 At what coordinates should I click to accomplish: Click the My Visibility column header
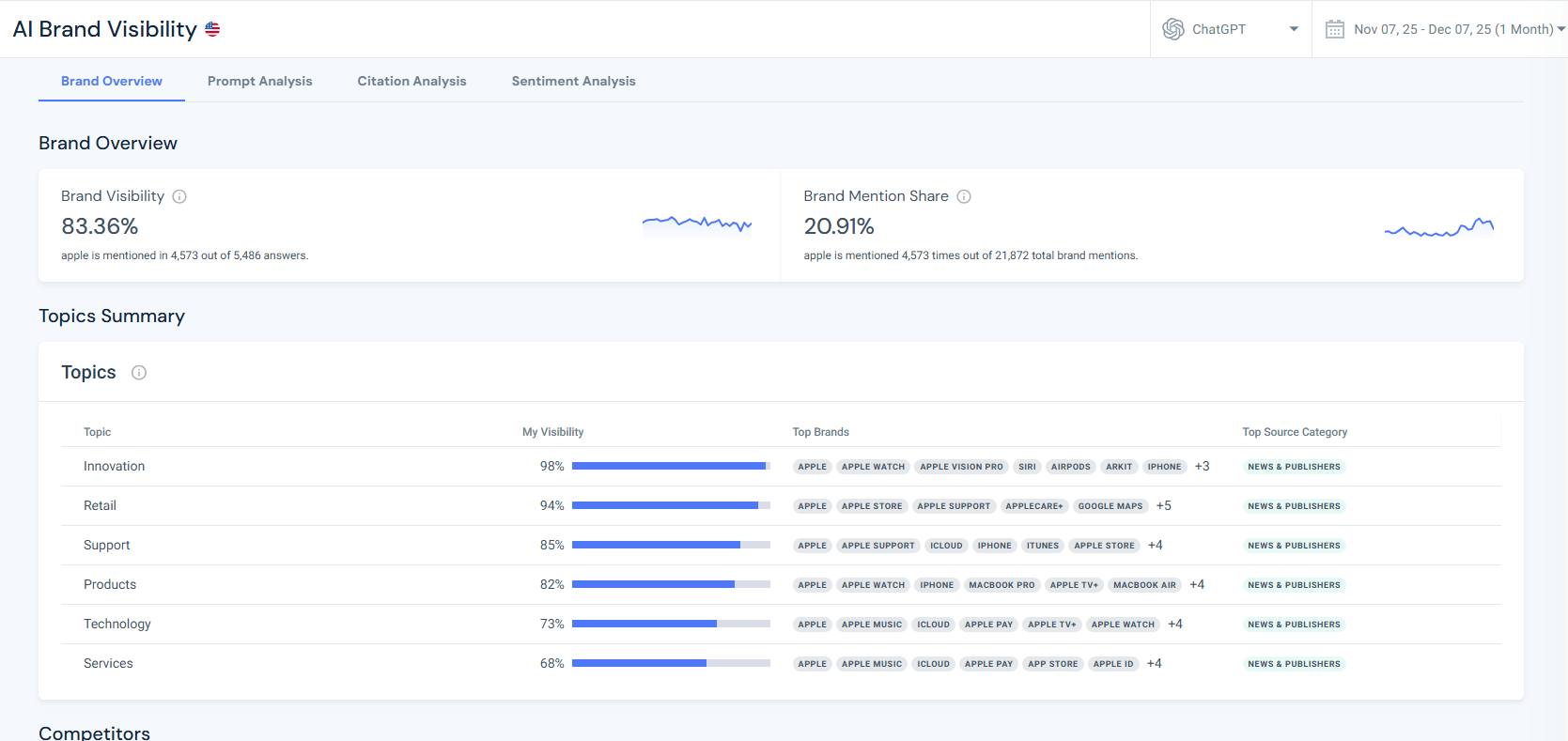pos(552,432)
